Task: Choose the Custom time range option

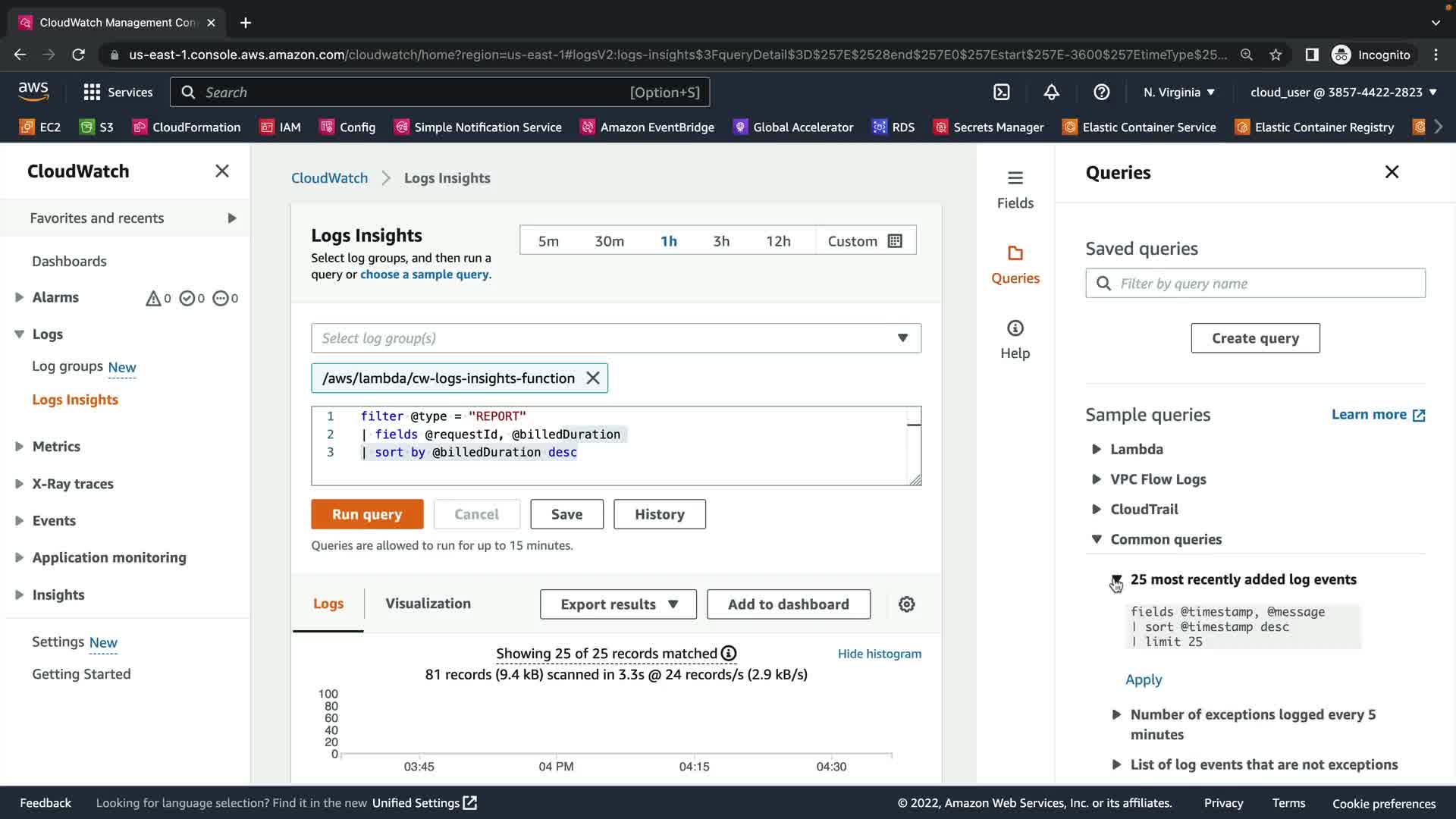Action: pyautogui.click(x=864, y=241)
